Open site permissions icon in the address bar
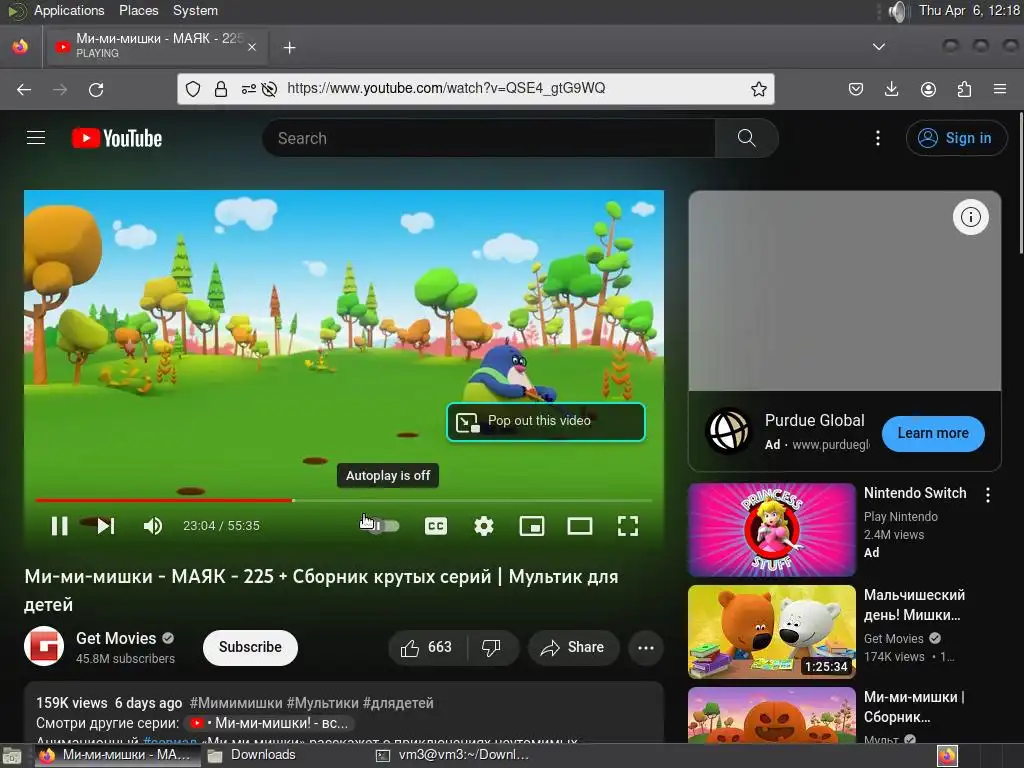 (248, 89)
